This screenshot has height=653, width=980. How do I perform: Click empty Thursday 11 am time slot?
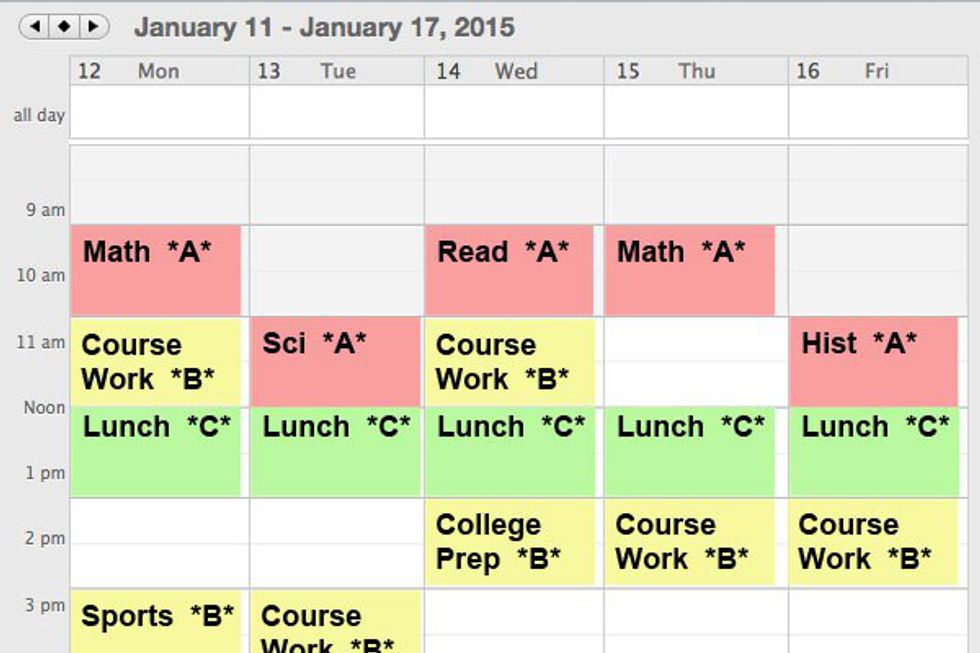[695, 362]
